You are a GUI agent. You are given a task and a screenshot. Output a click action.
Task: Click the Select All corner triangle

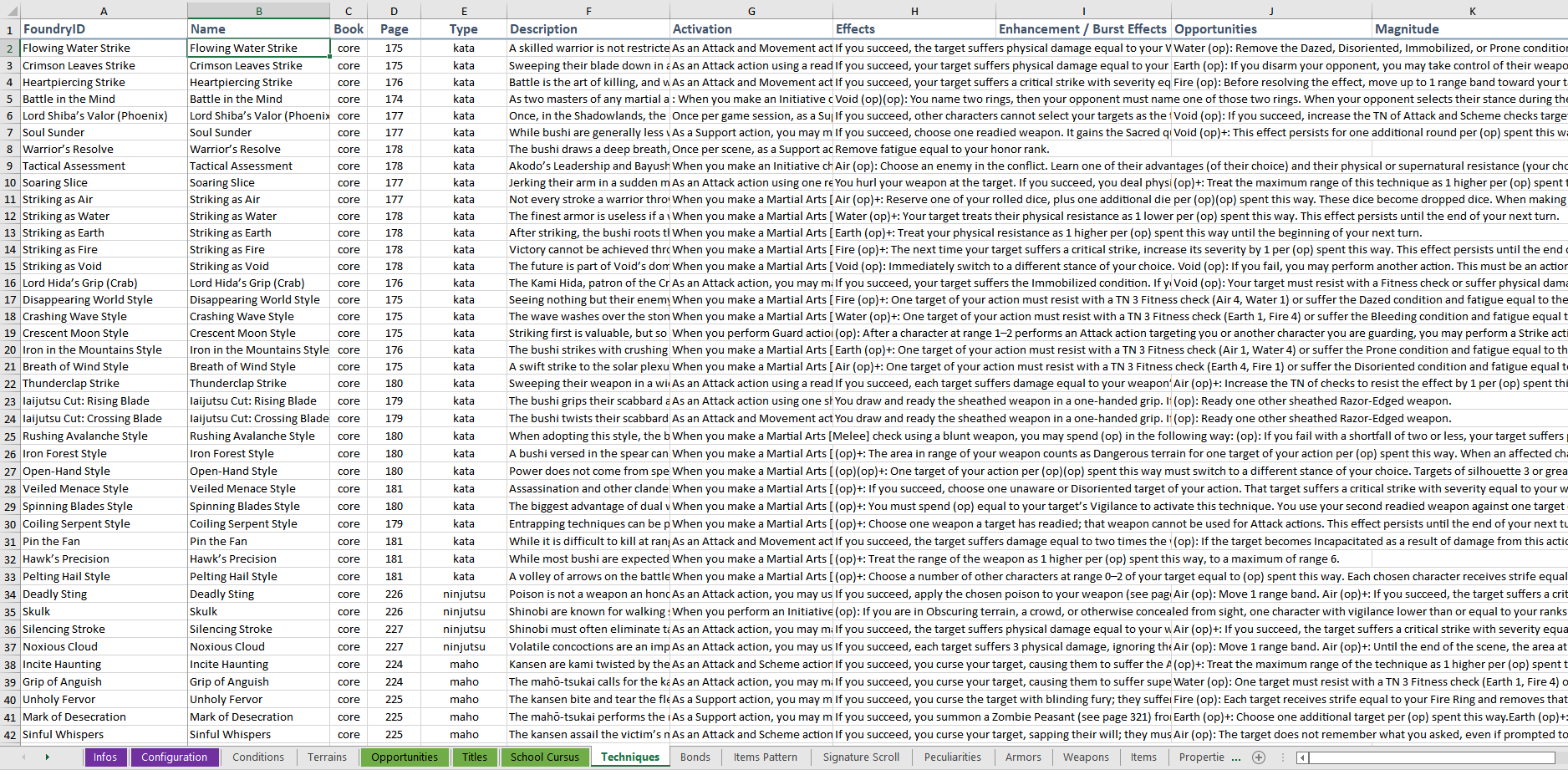coord(10,11)
